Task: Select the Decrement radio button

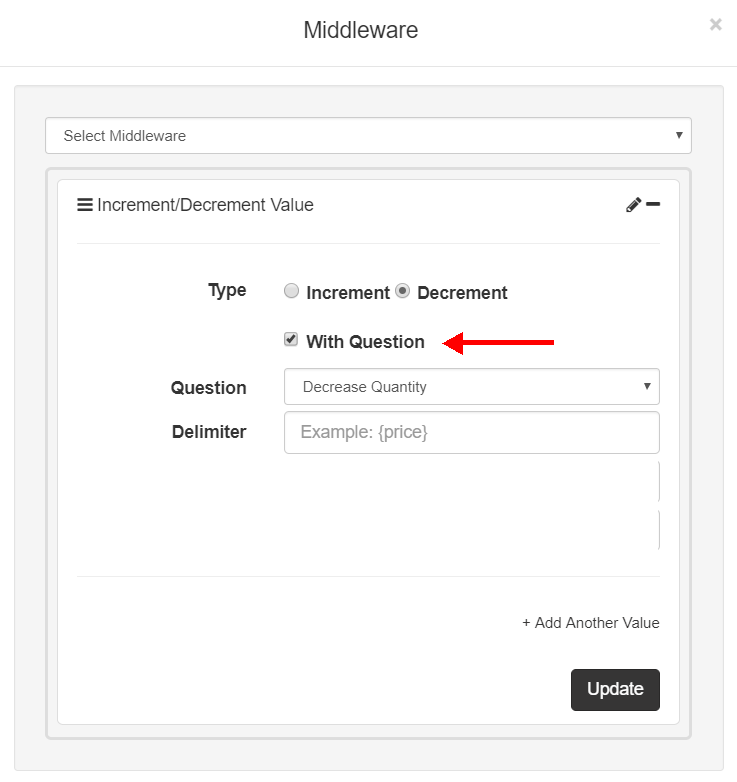Action: pos(402,291)
